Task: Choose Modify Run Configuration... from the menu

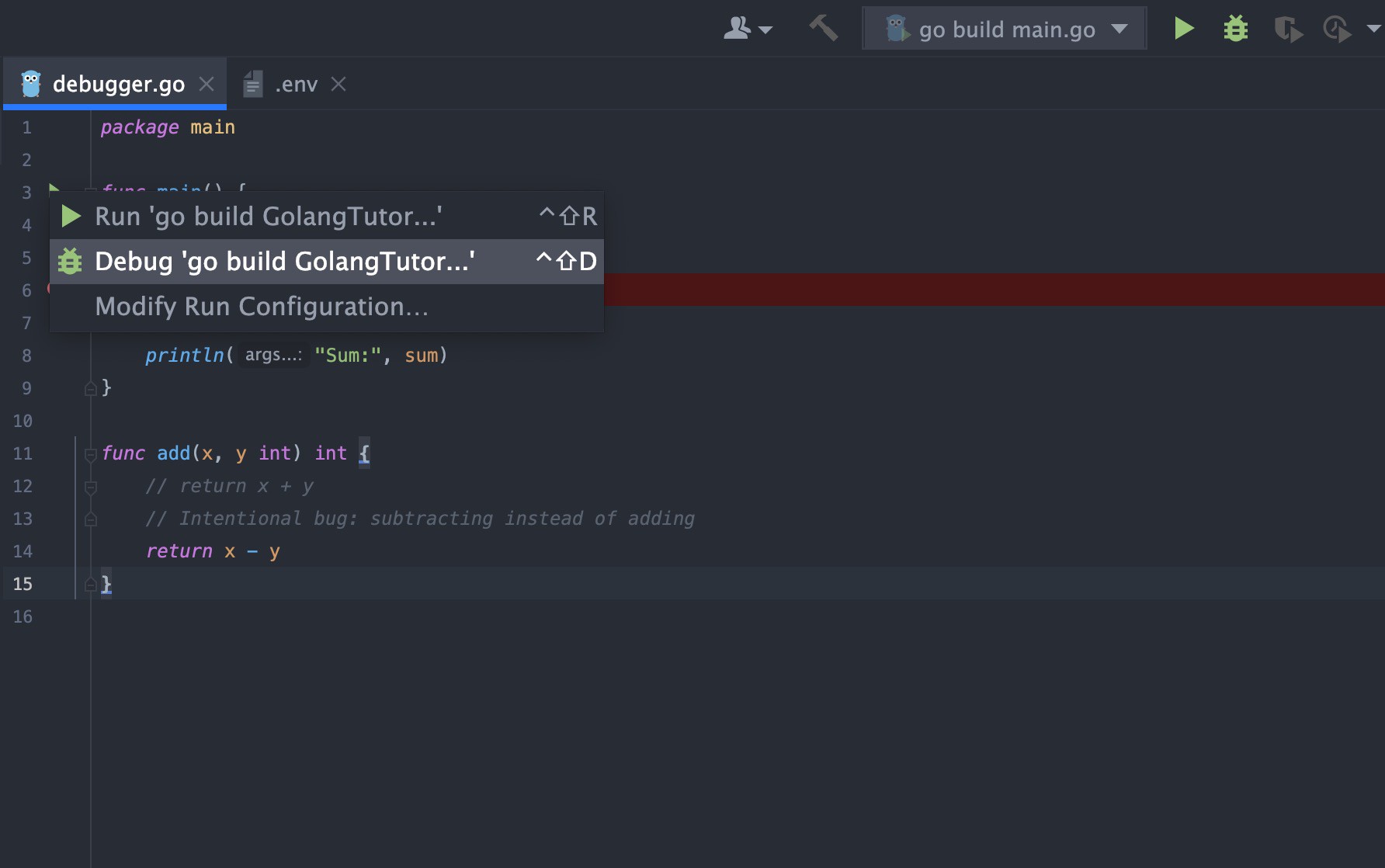Action: tap(261, 306)
